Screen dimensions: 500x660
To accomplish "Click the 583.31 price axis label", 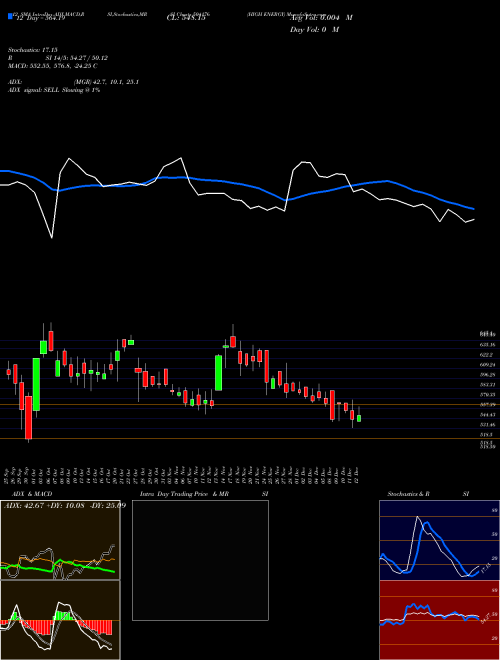I will 487,385.
